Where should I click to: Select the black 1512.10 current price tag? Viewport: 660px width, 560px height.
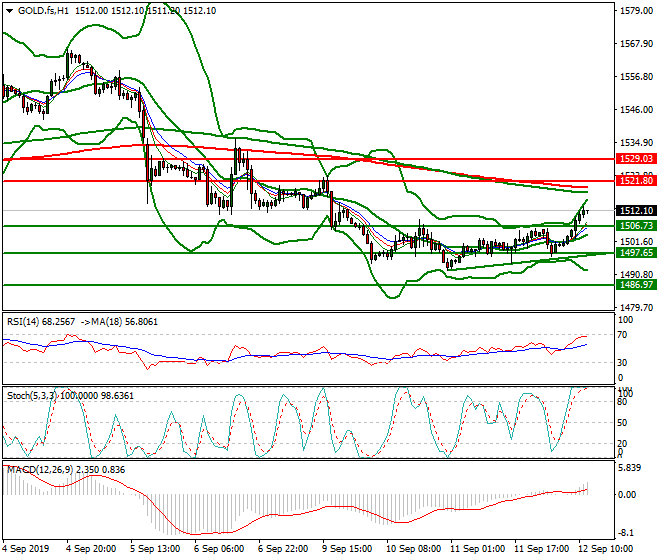[634, 211]
